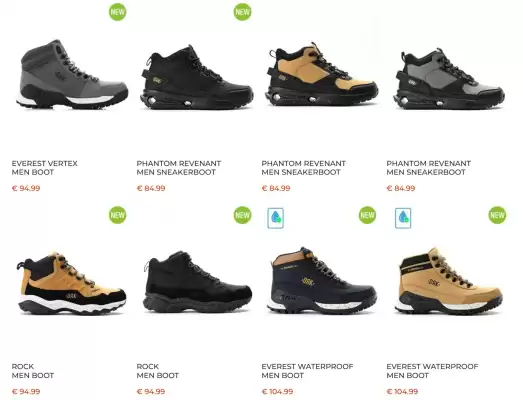
Task: Click NEW badge on black Rock boot
Action: (x=242, y=215)
